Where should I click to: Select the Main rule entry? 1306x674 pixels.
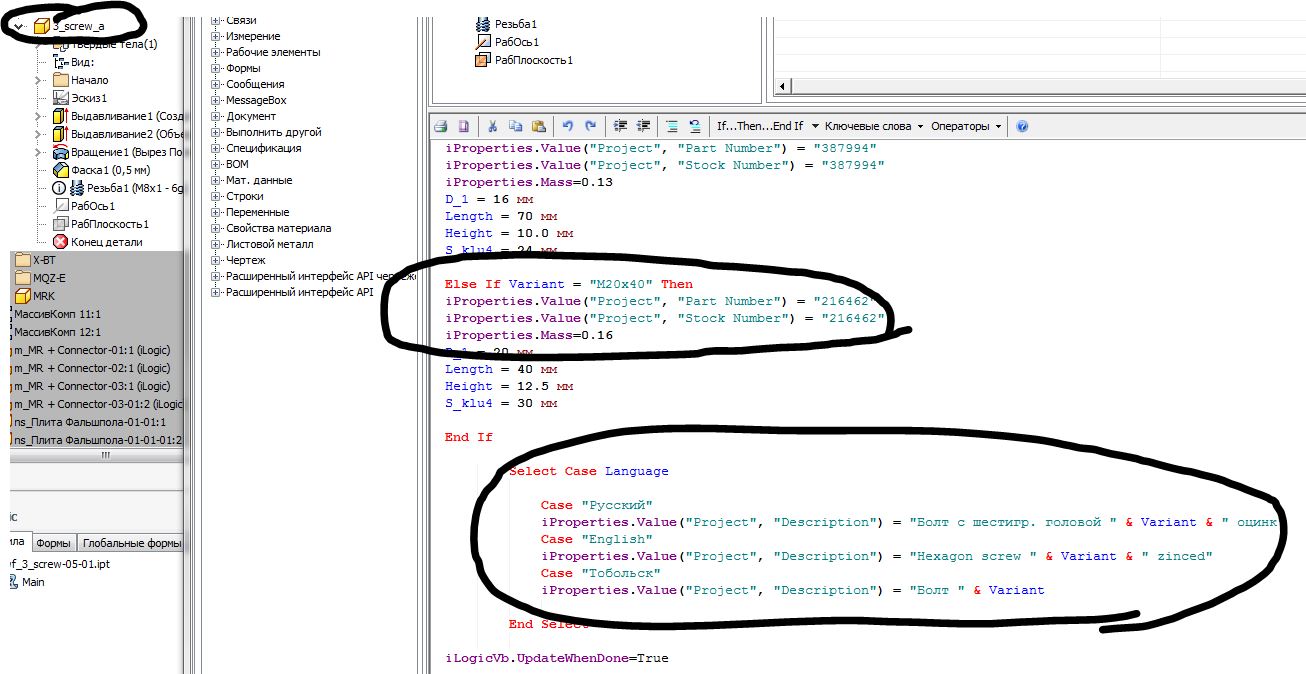point(33,581)
